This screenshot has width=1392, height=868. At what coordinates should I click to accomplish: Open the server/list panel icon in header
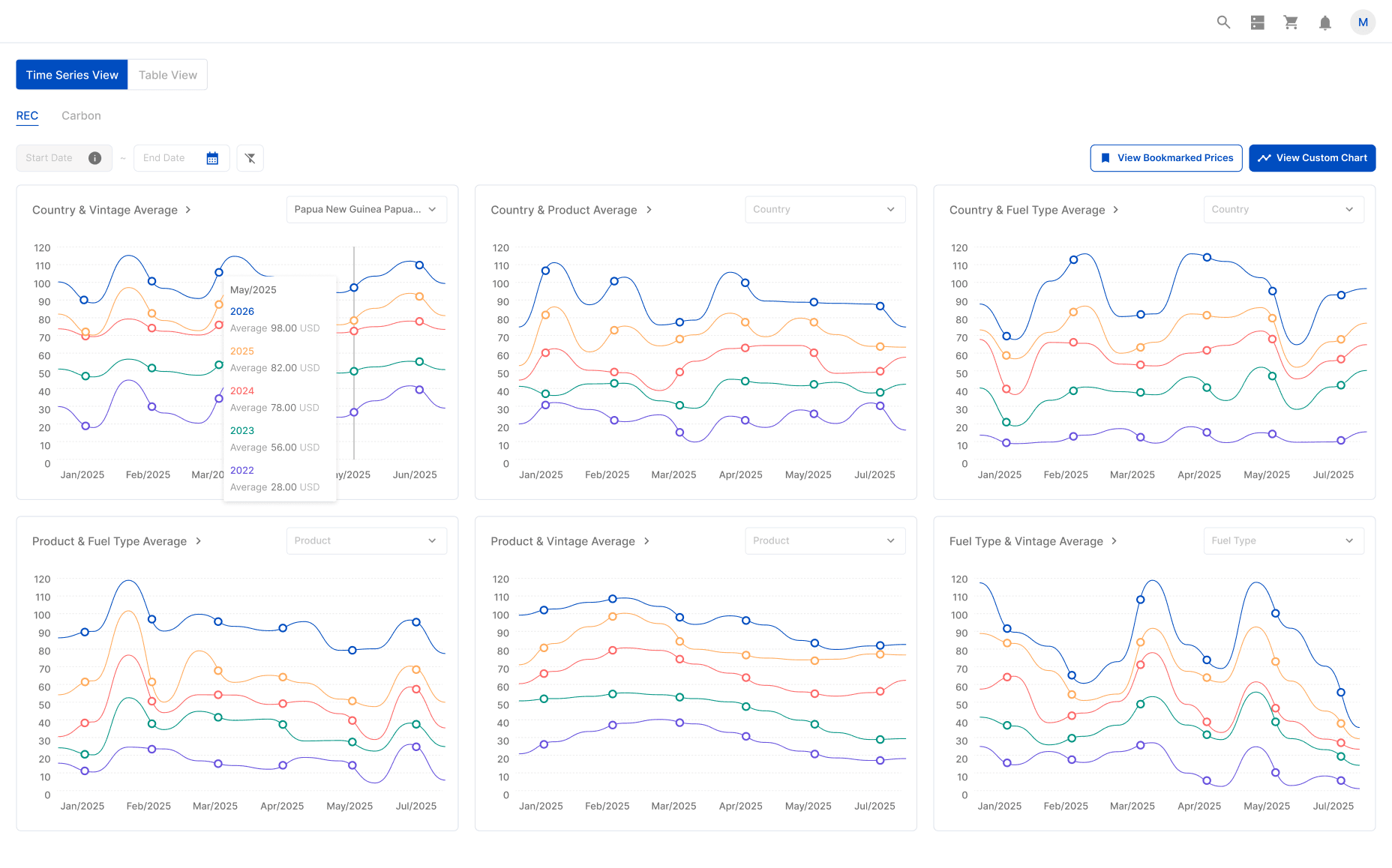[1257, 22]
